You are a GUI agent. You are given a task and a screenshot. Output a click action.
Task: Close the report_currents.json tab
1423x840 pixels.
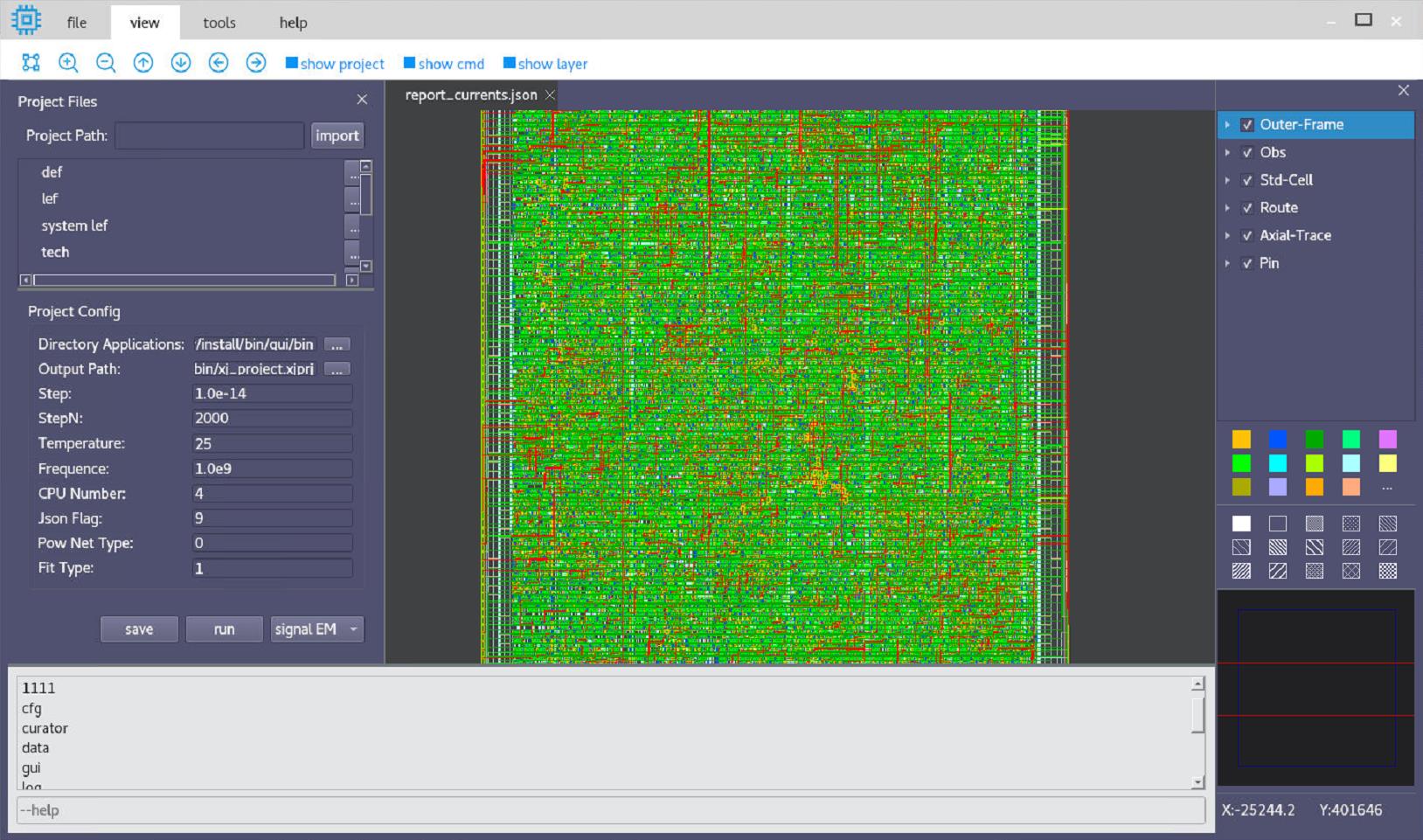click(x=550, y=94)
